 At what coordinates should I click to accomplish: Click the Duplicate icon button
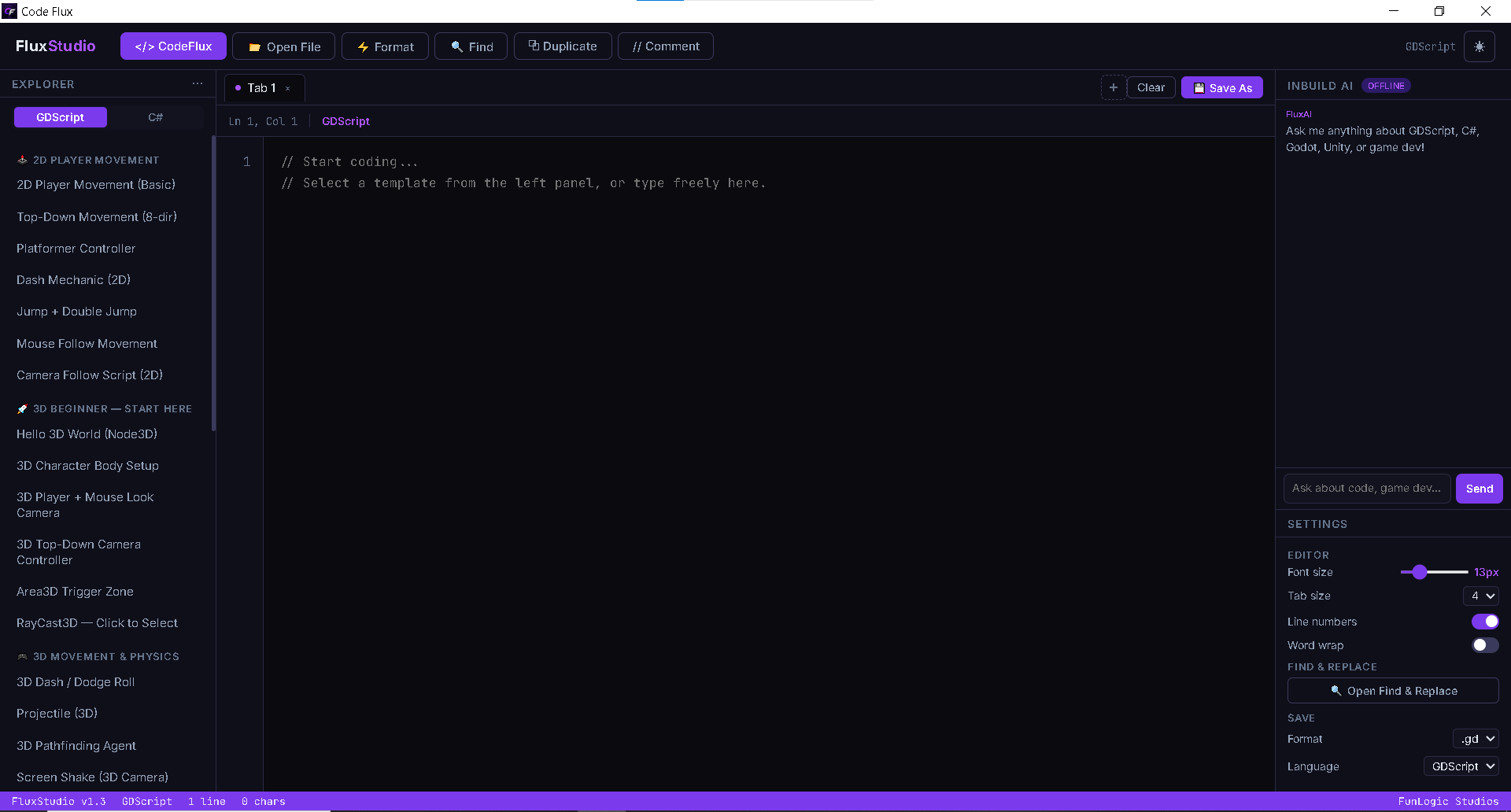(x=562, y=46)
